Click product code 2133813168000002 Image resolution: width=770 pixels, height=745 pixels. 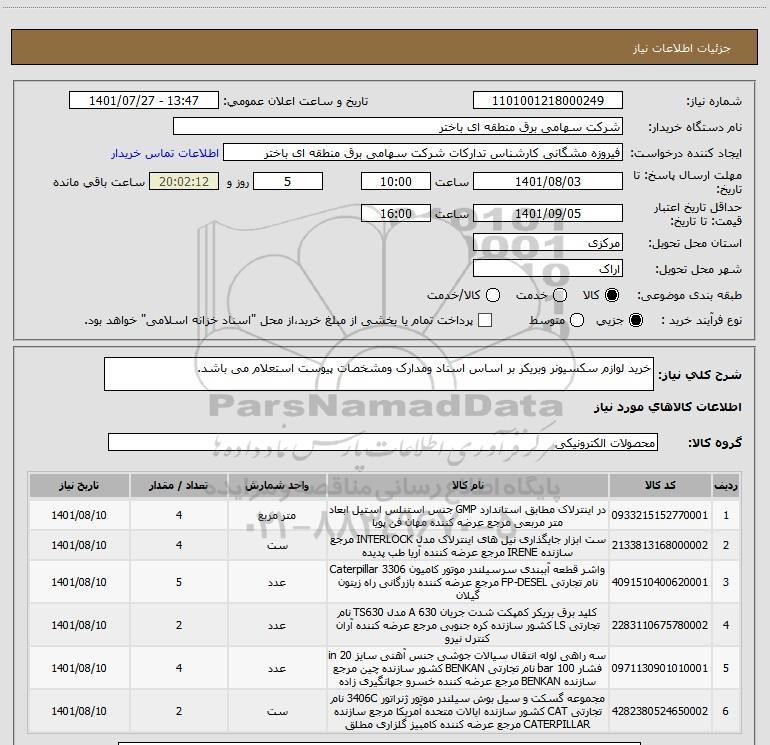(660, 545)
